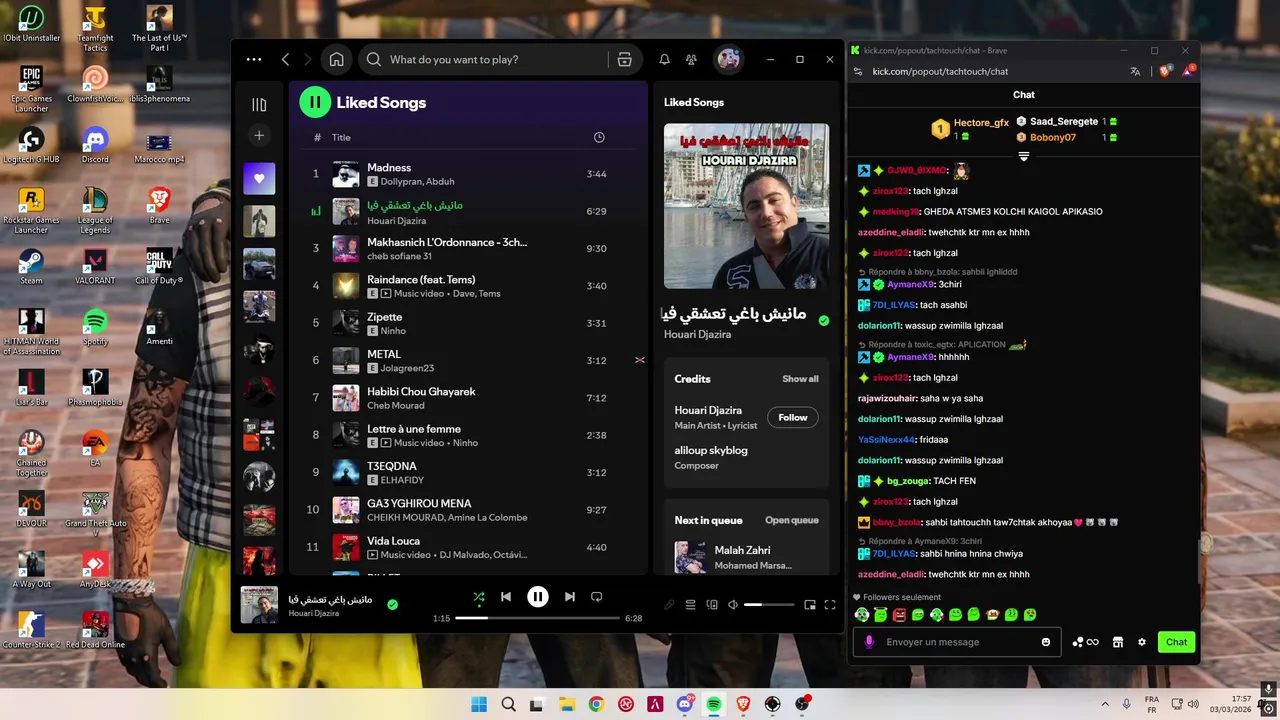Expand Your Library sidebar icon

pyautogui.click(x=259, y=104)
